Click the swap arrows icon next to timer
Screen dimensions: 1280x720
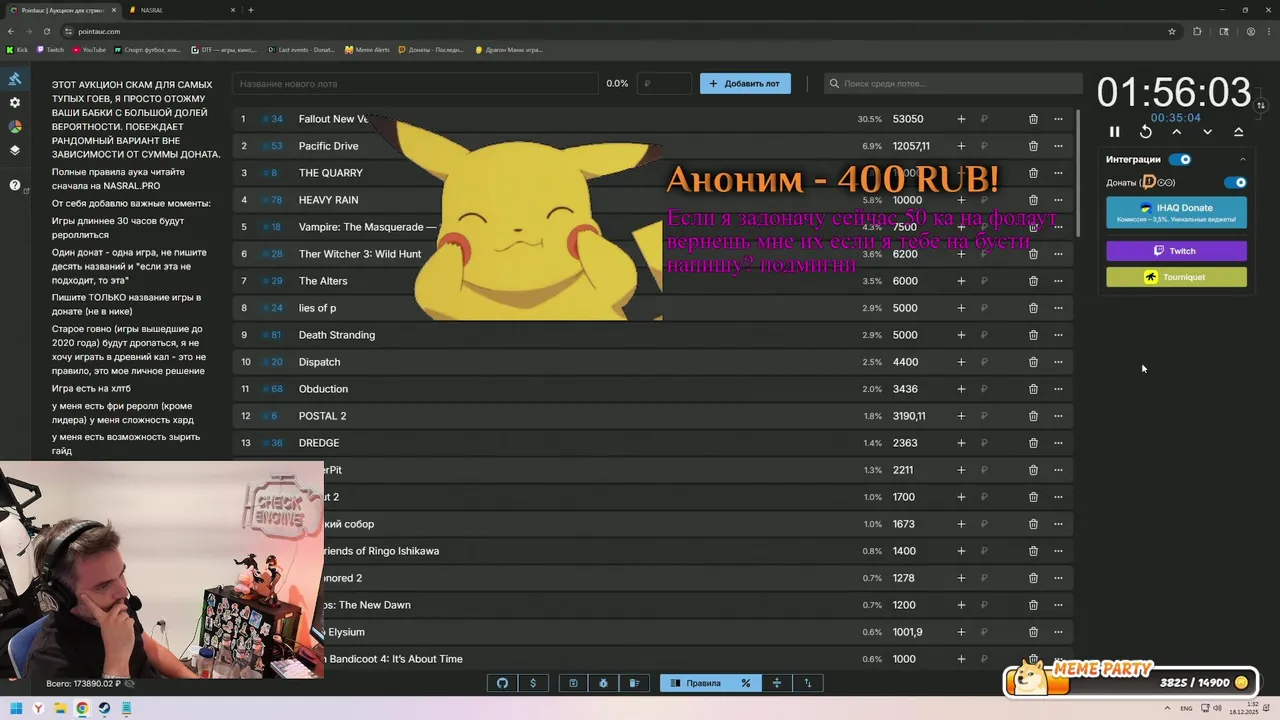pos(1261,105)
